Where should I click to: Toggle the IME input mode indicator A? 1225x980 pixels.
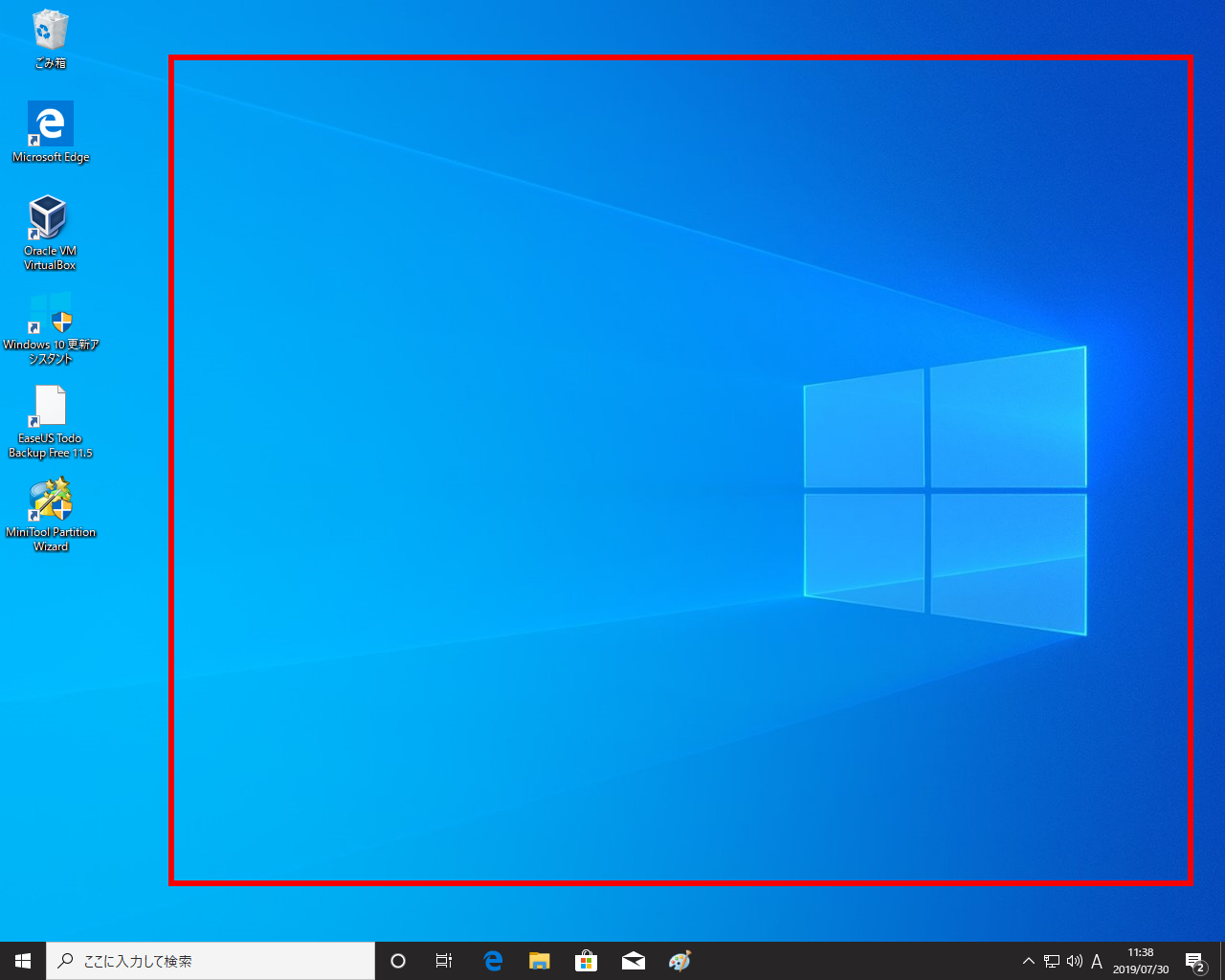coord(1097,961)
